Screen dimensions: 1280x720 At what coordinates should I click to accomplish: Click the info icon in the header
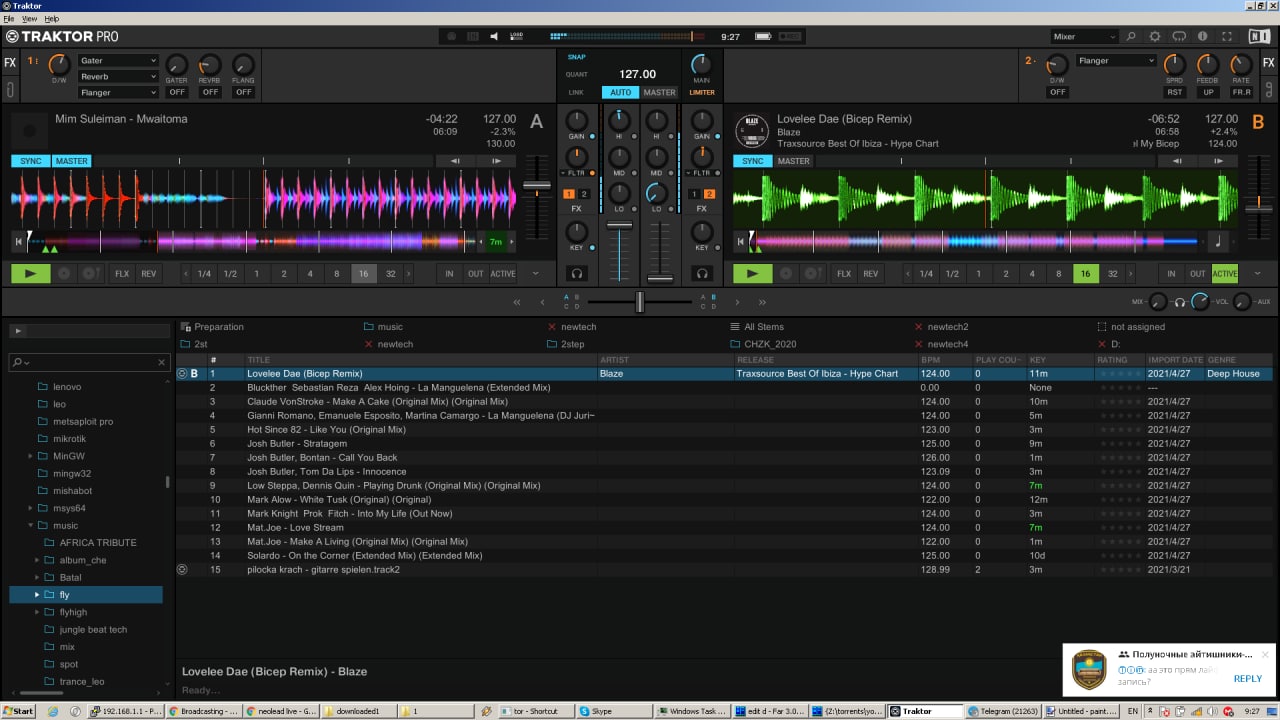pyautogui.click(x=1203, y=36)
